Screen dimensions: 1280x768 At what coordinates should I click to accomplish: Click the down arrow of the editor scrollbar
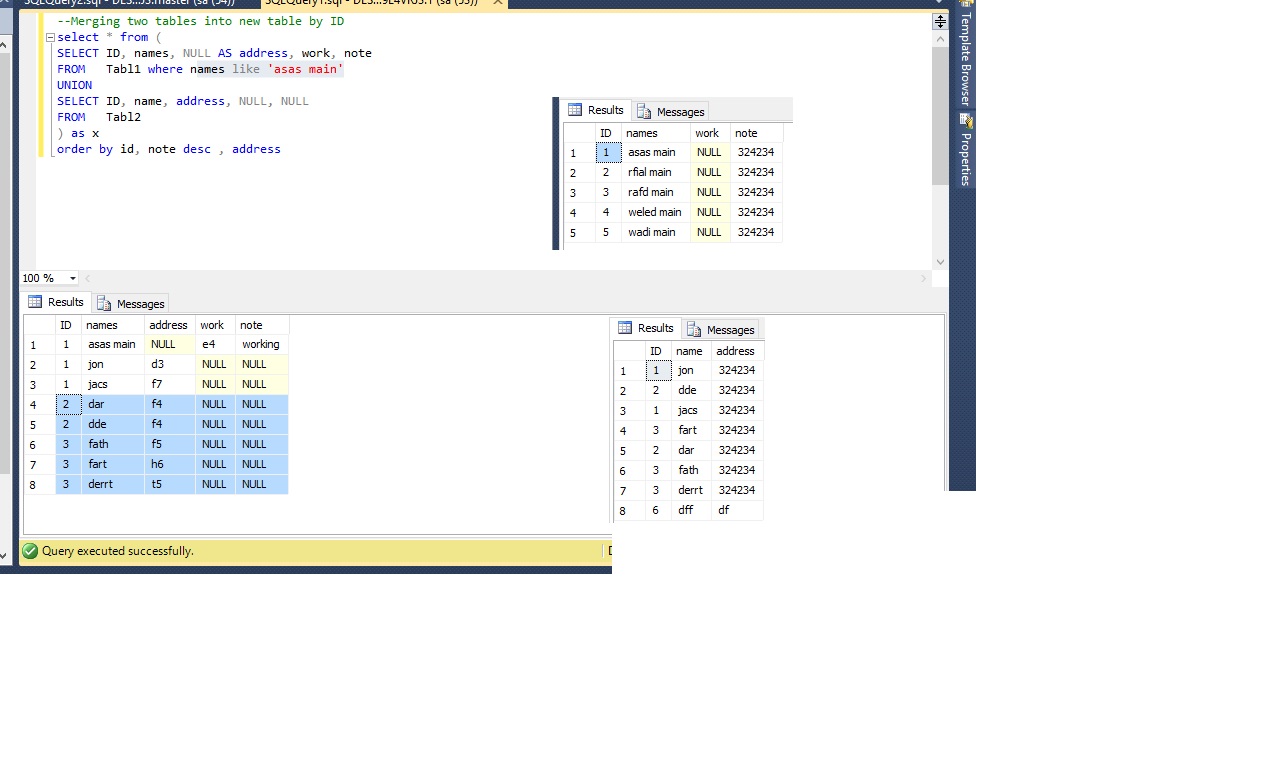coord(939,262)
